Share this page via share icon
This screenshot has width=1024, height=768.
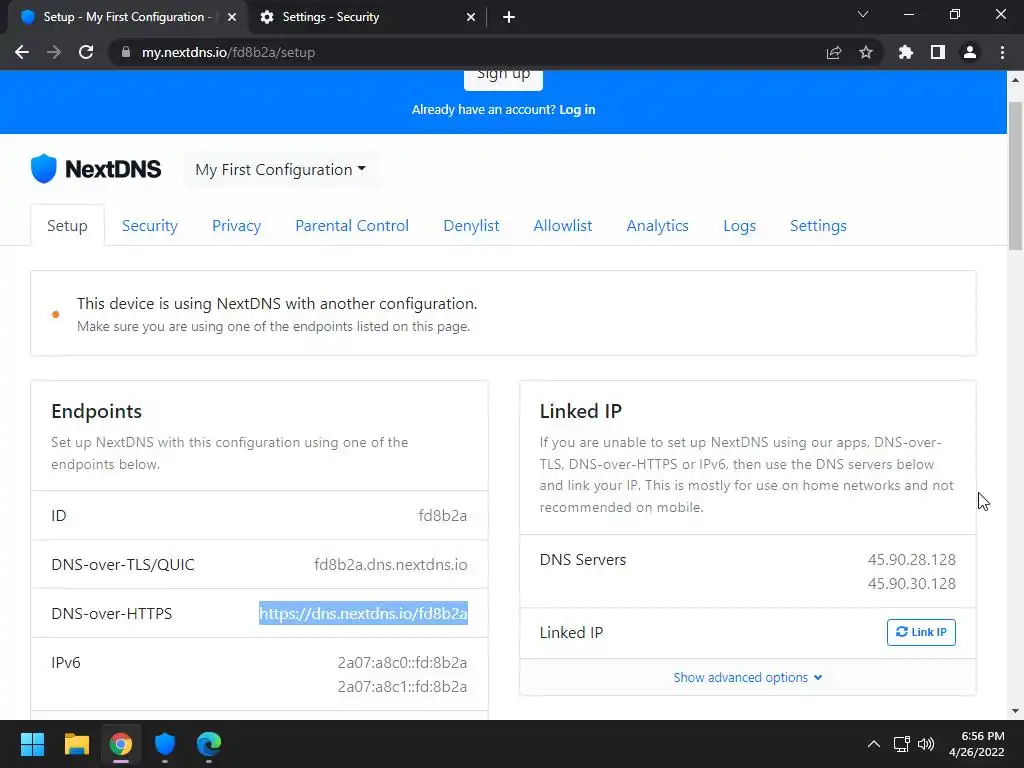click(x=834, y=52)
